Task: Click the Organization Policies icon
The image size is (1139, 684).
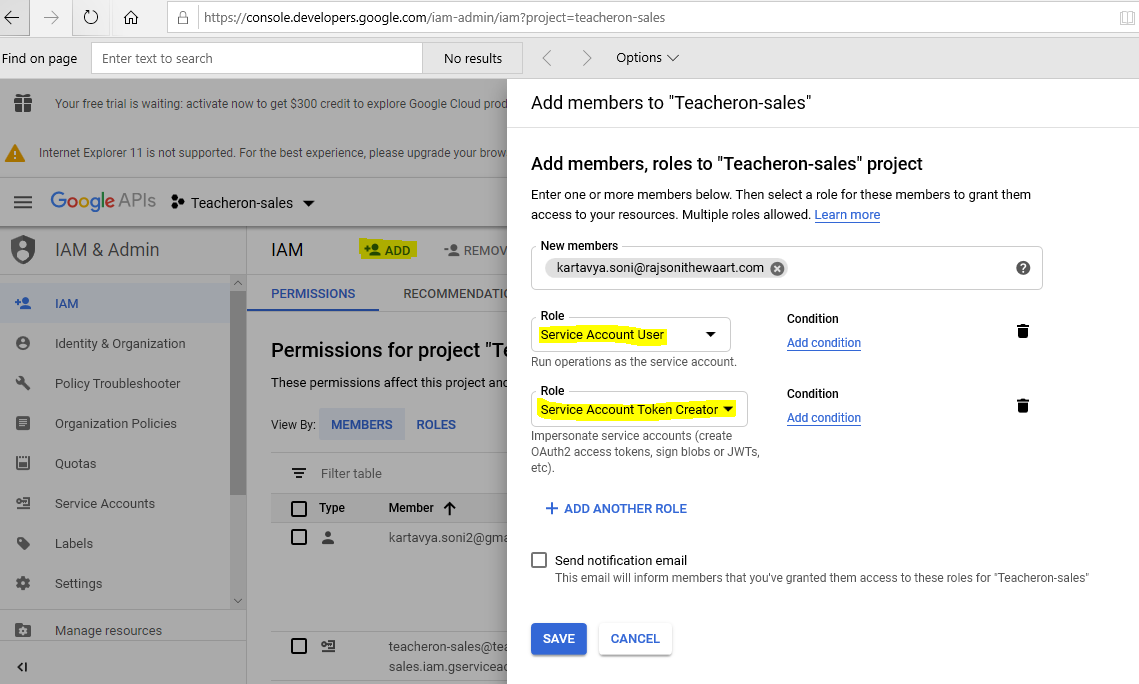Action: pyautogui.click(x=23, y=423)
